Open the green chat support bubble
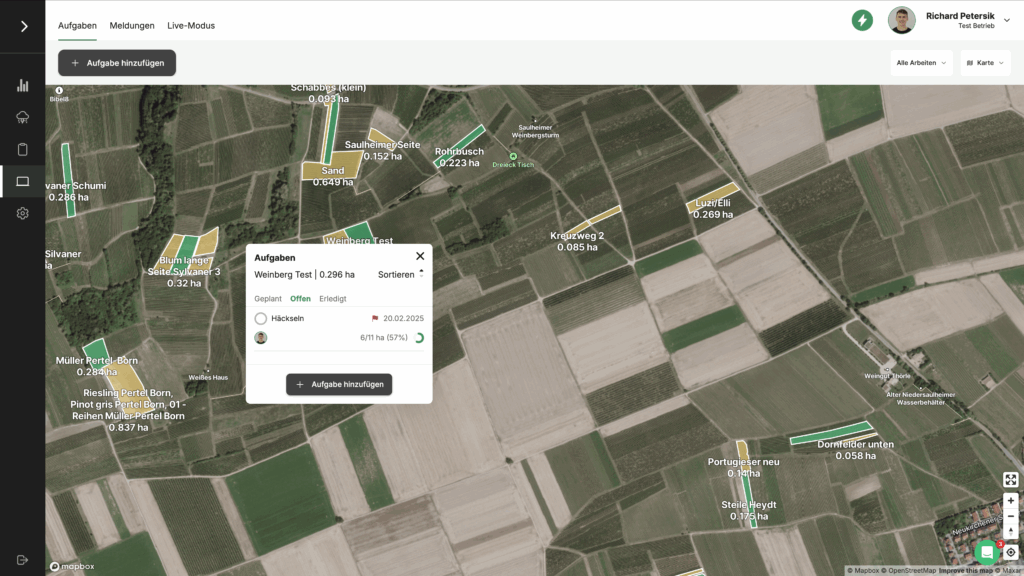1024x576 pixels. coord(987,552)
